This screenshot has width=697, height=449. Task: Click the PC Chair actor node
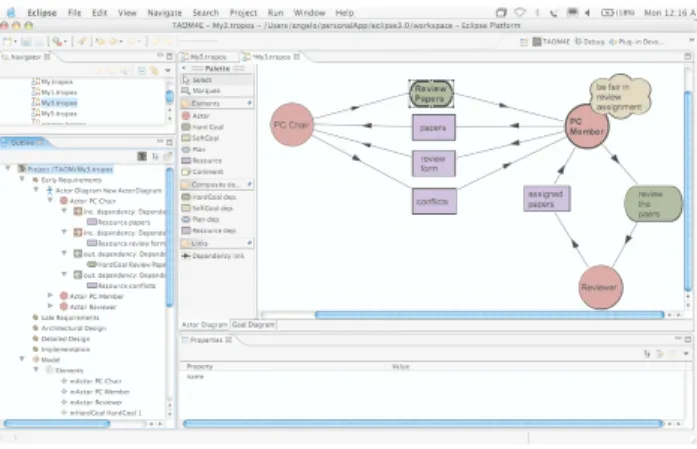click(292, 124)
